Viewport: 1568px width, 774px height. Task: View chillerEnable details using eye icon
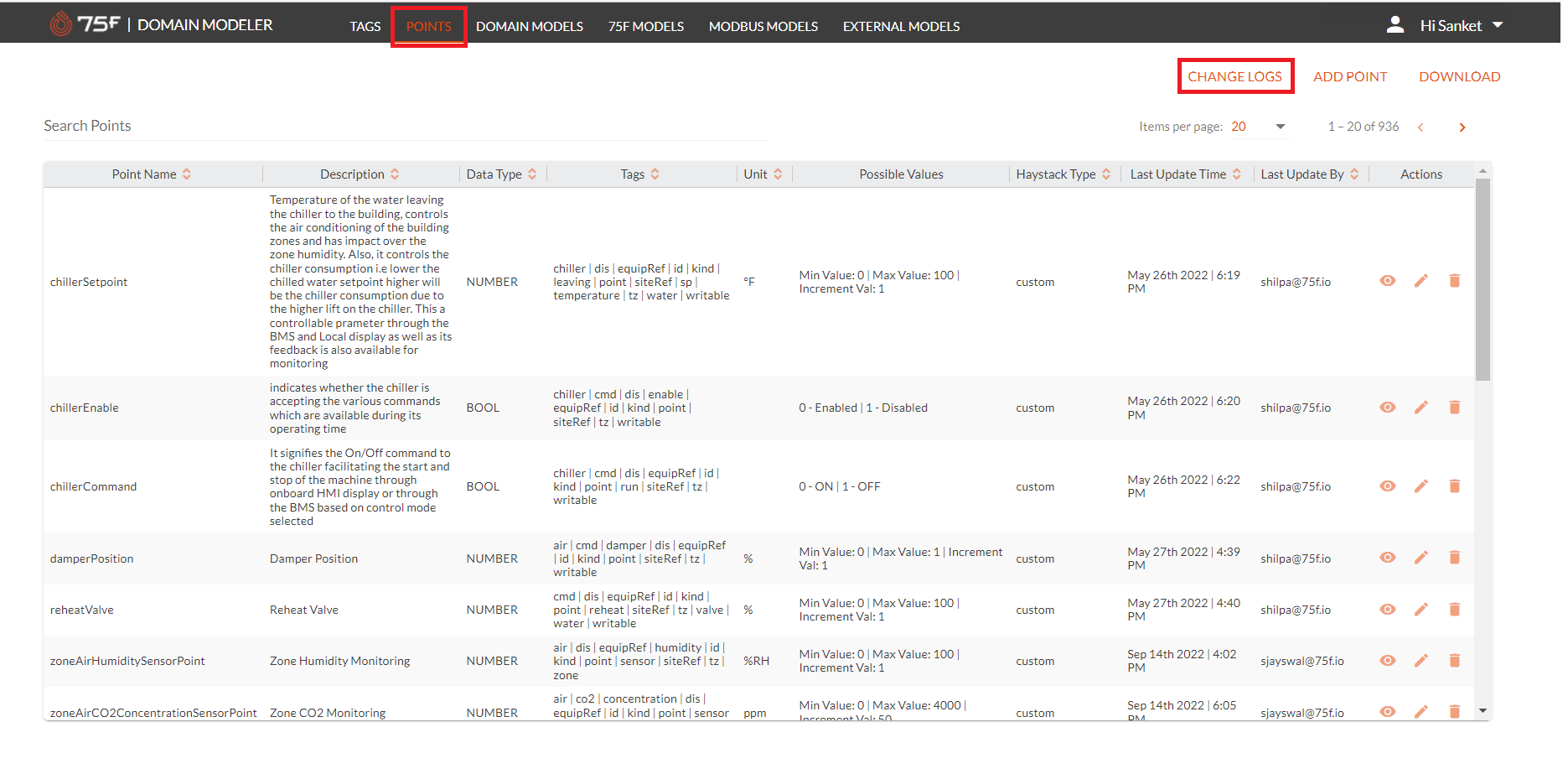(x=1388, y=408)
